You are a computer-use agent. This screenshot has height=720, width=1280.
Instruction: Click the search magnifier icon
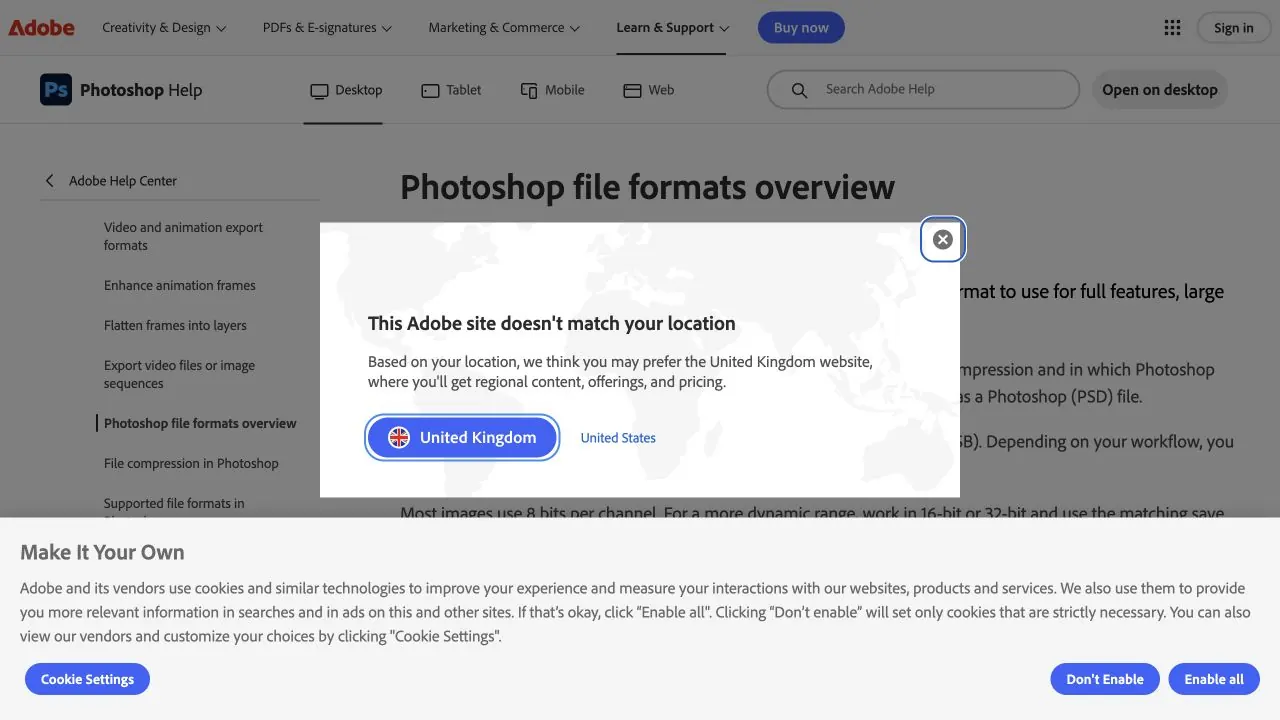pos(799,90)
